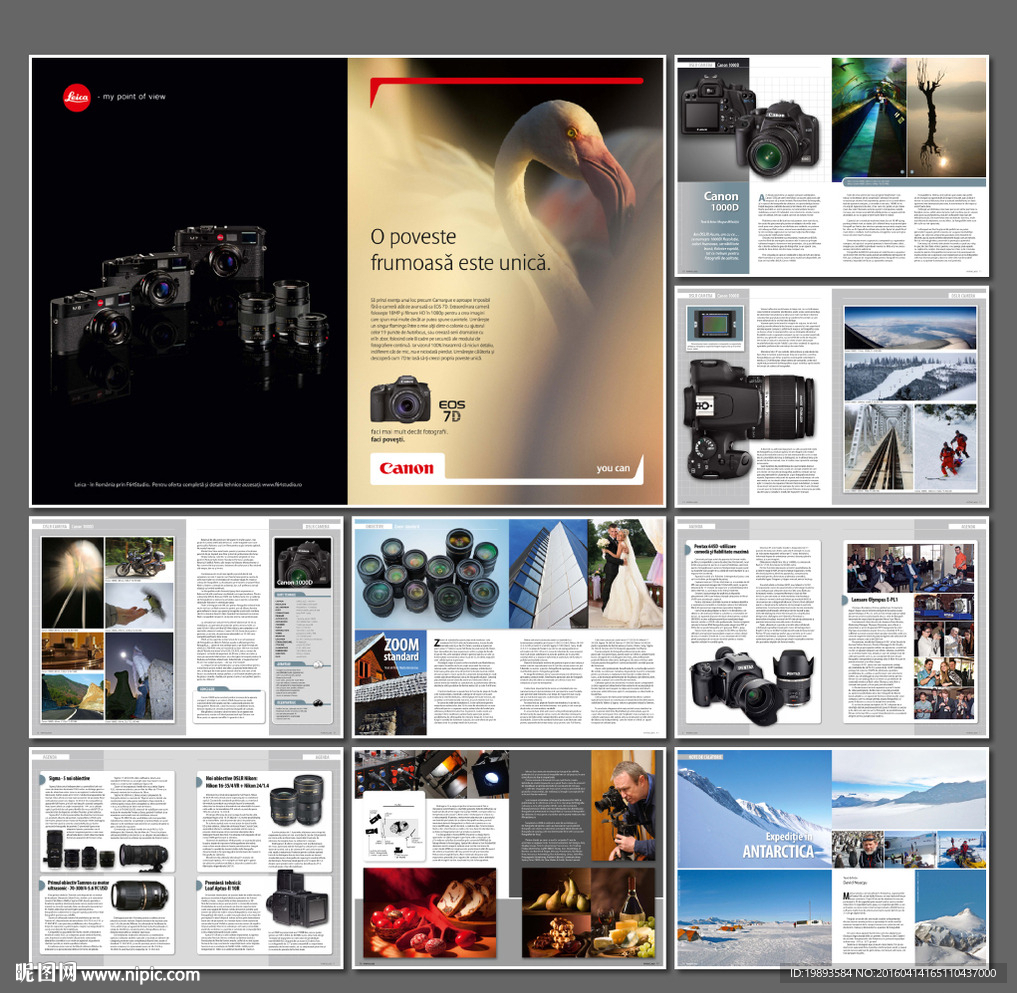Viewport: 1017px width, 993px height.
Task: Click the wedding couple photo
Action: click(626, 573)
